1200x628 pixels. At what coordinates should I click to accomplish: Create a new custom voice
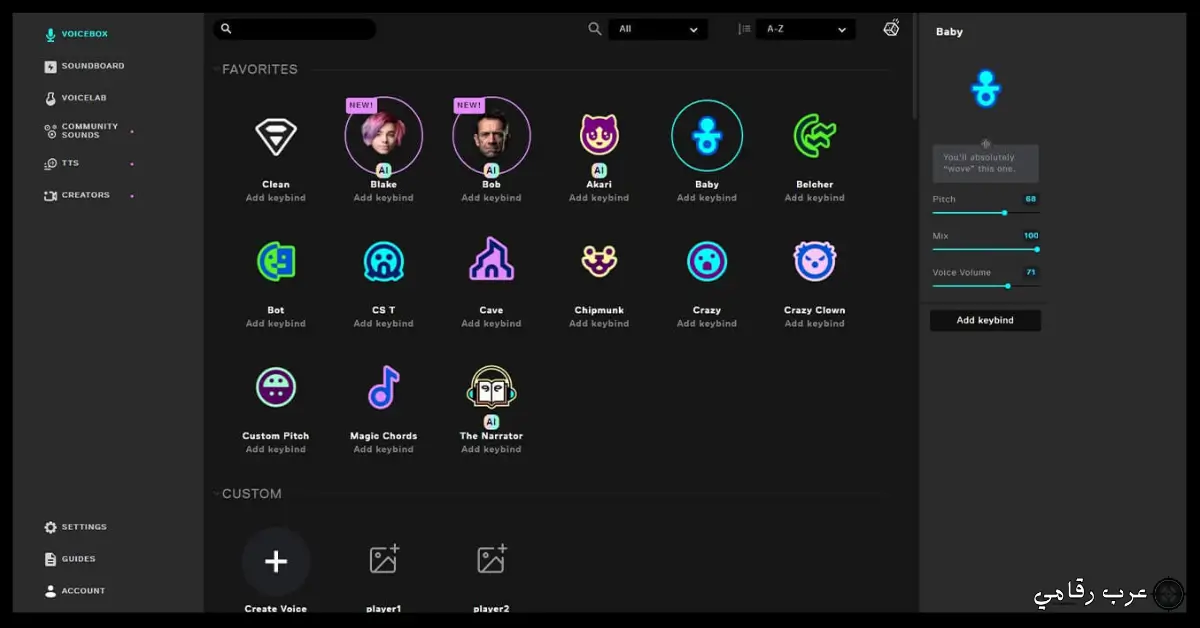tap(276, 561)
